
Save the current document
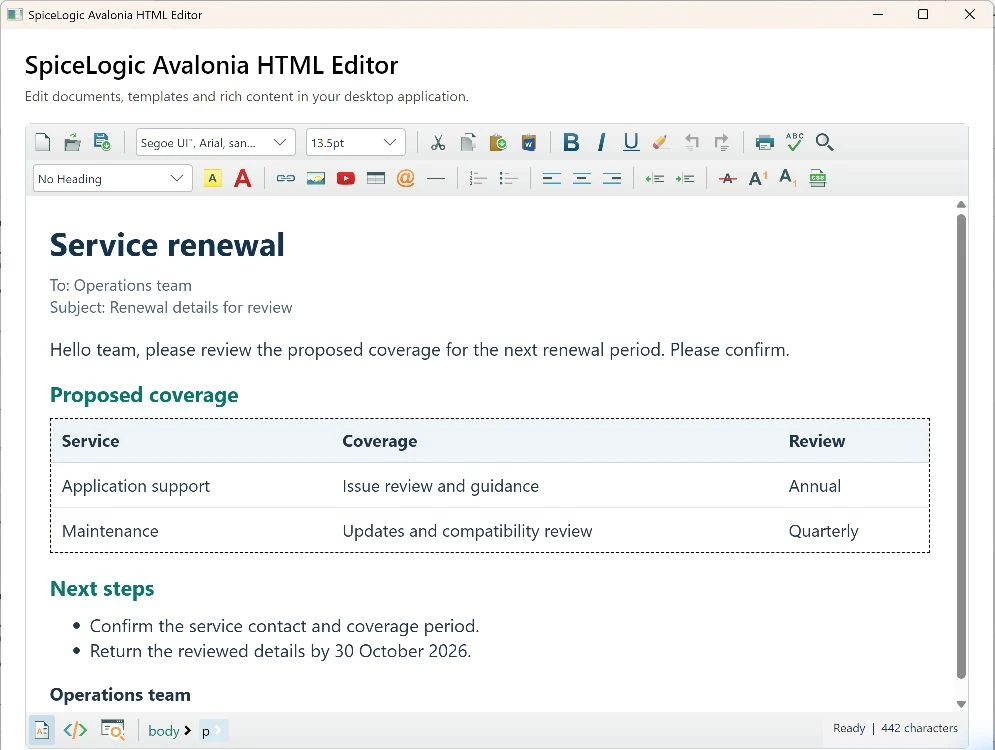click(102, 142)
